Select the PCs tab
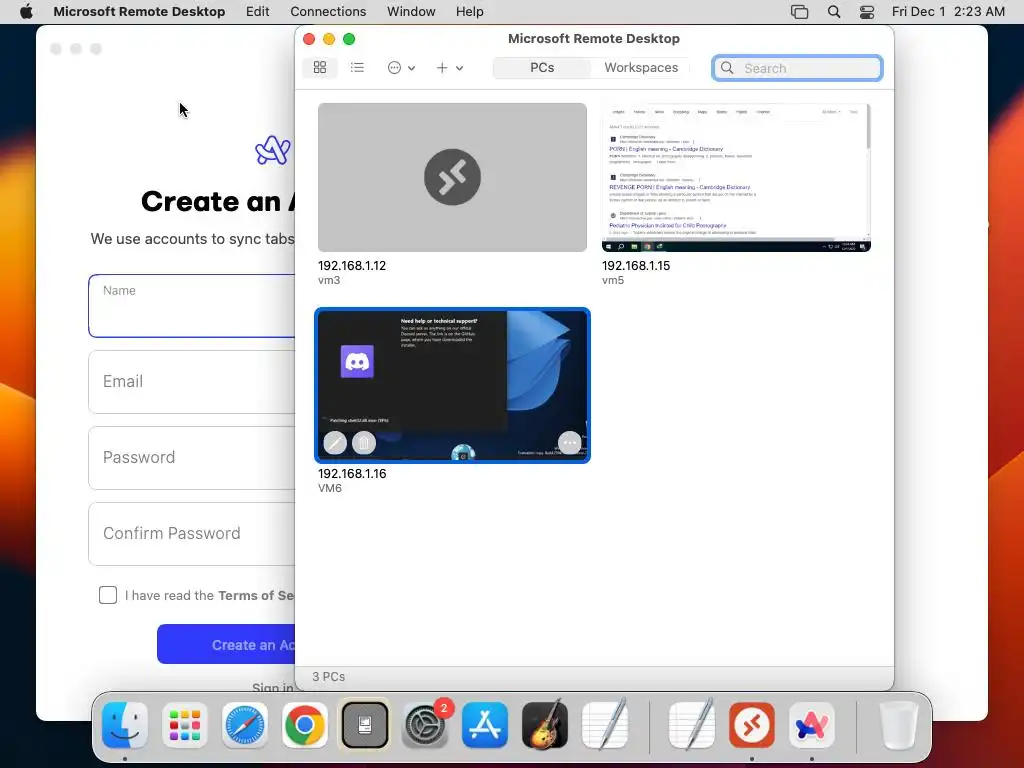 [542, 68]
